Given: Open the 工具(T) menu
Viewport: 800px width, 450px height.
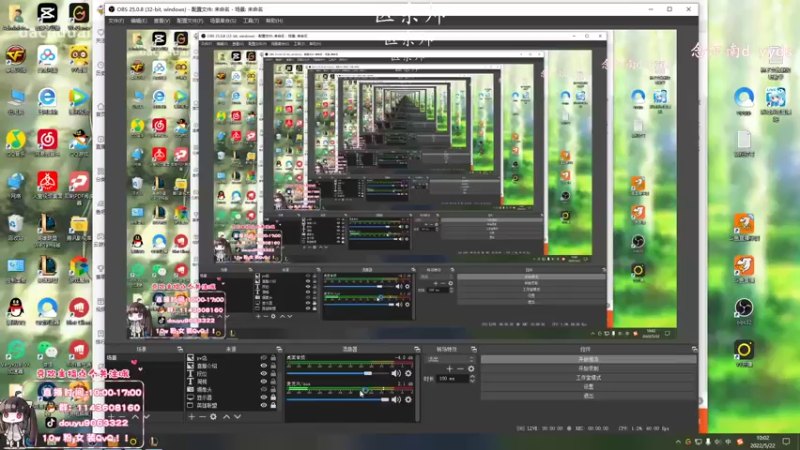Looking at the screenshot, I should click(251, 21).
